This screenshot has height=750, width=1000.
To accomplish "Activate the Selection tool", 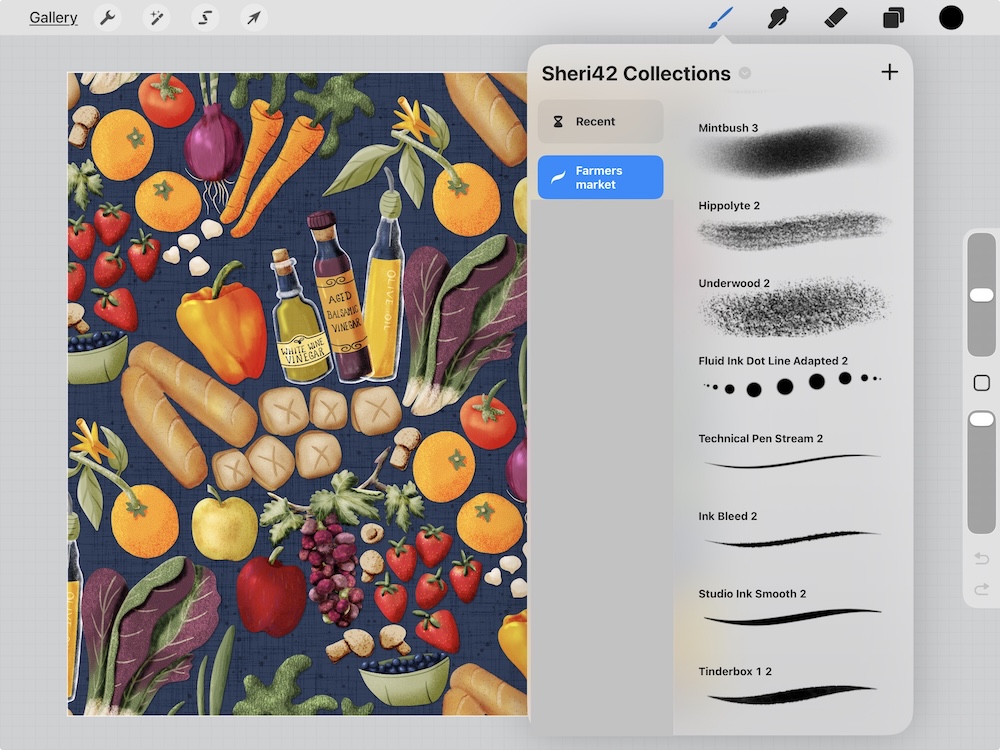I will (205, 18).
